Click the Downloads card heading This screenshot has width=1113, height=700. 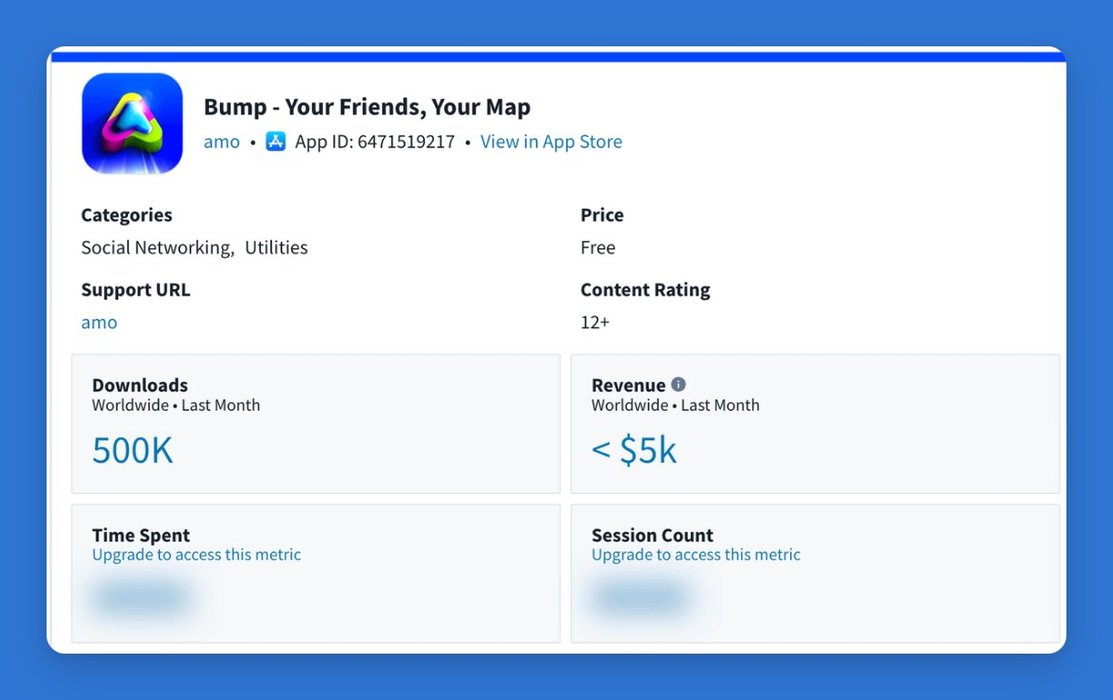(x=140, y=385)
